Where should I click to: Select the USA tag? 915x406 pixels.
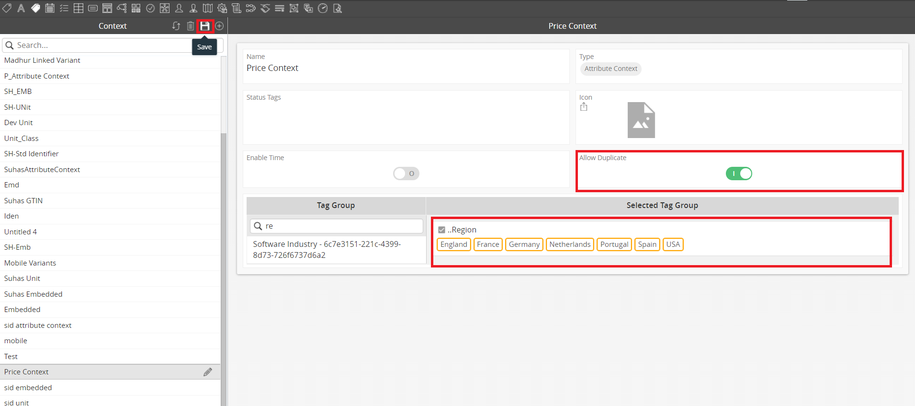pos(673,244)
